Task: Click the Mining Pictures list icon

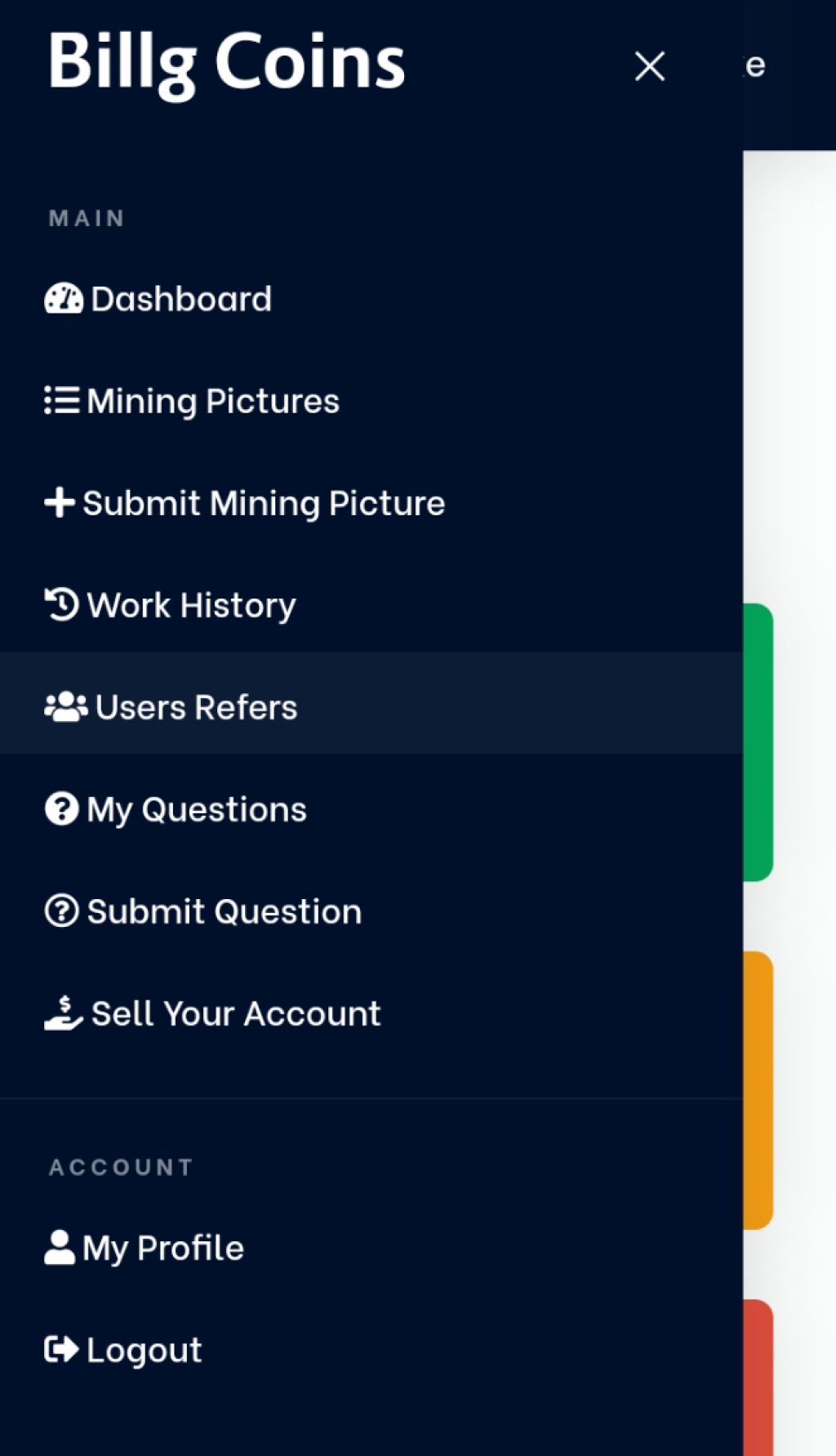Action: pyautogui.click(x=61, y=401)
